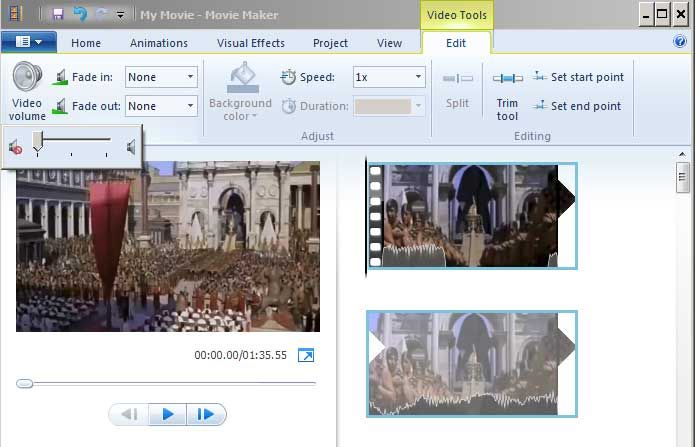Screen dimensions: 695x447
Task: Open the blue Movie Maker file menu button
Action: pyautogui.click(x=29, y=42)
